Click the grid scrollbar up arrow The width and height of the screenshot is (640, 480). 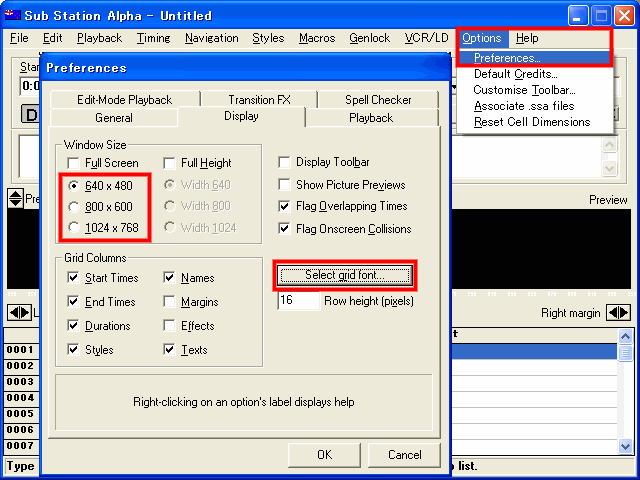[x=625, y=336]
